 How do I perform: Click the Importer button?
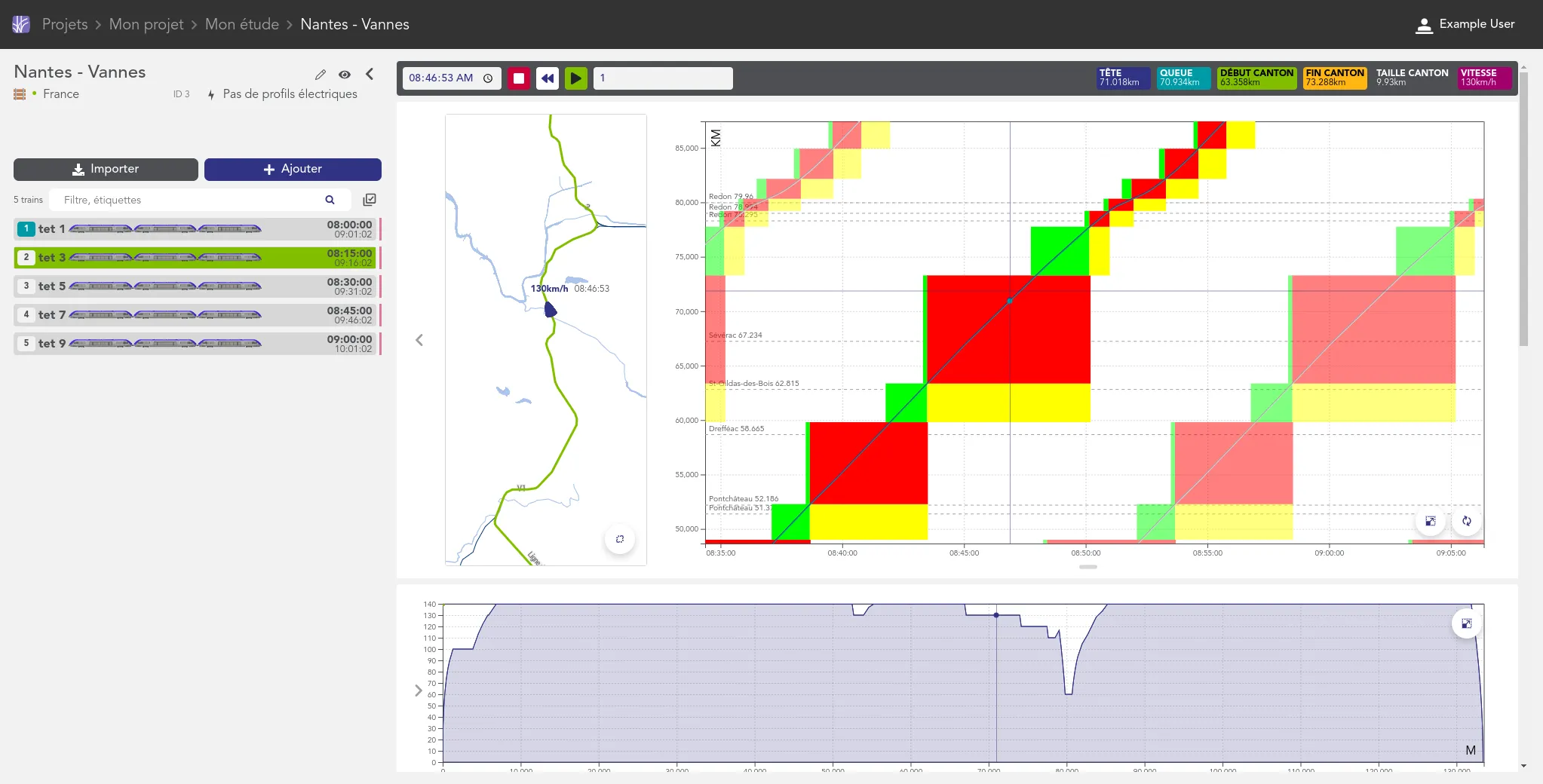106,170
